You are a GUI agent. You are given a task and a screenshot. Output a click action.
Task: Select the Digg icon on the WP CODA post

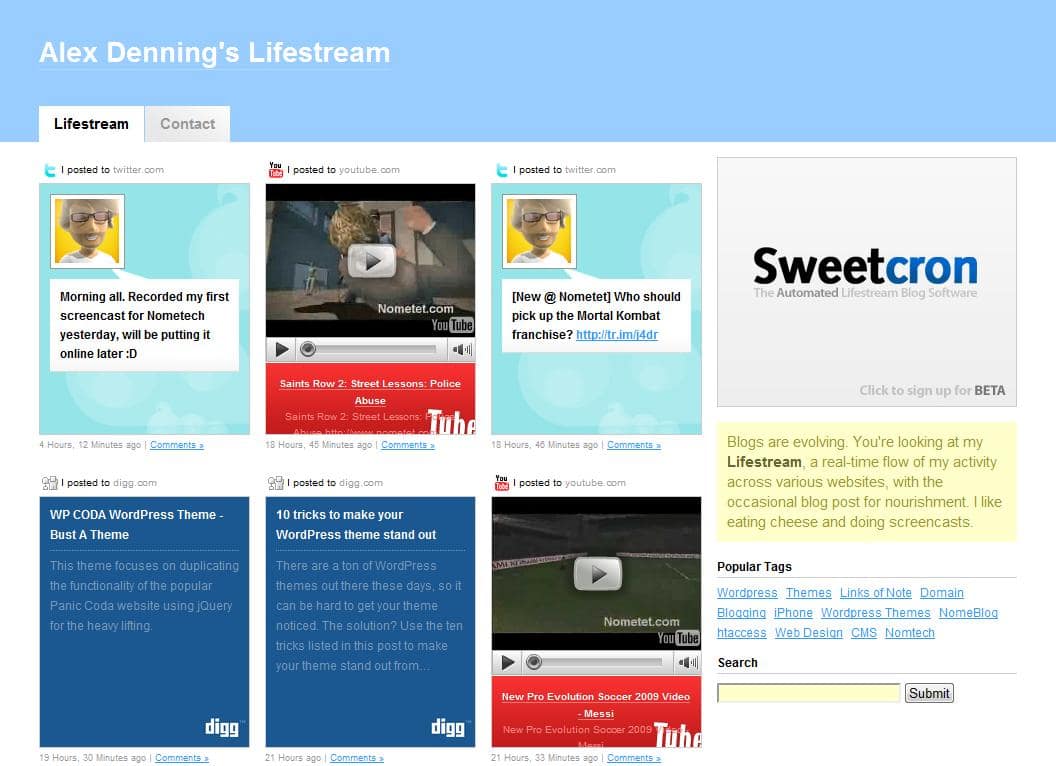(x=49, y=482)
